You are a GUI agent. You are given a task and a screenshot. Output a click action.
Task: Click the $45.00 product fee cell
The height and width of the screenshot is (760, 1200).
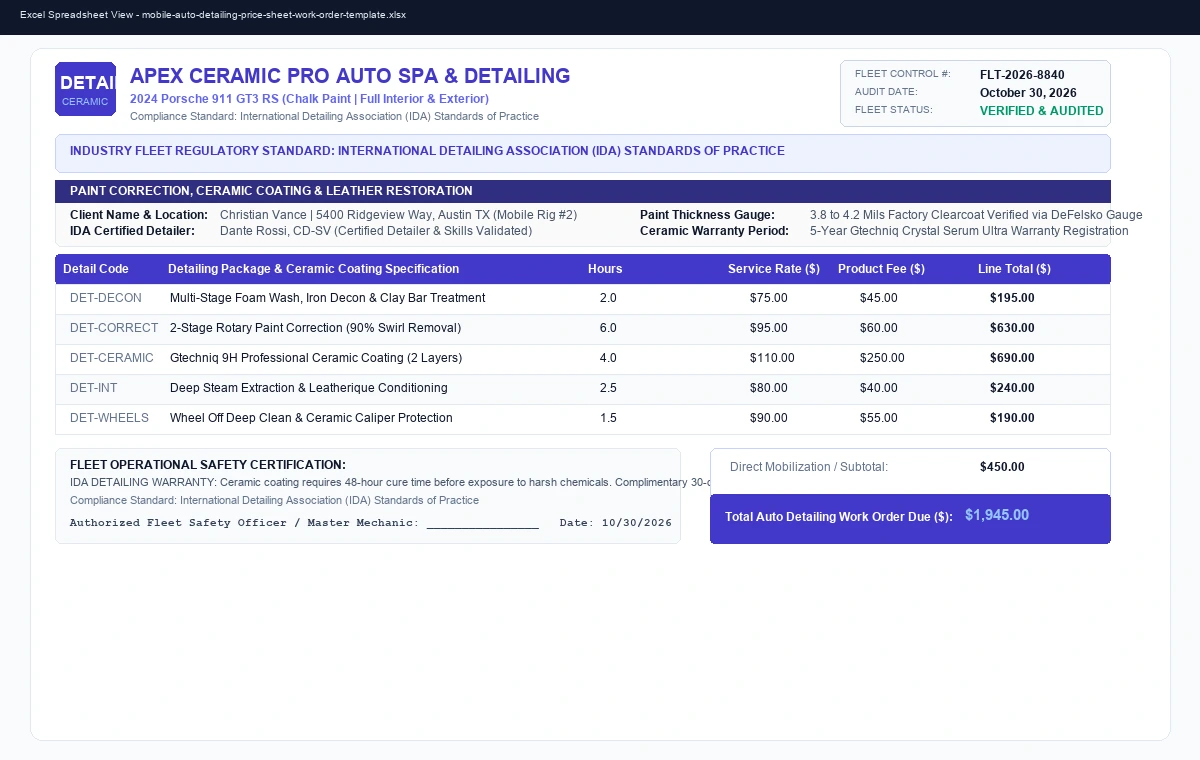[879, 298]
